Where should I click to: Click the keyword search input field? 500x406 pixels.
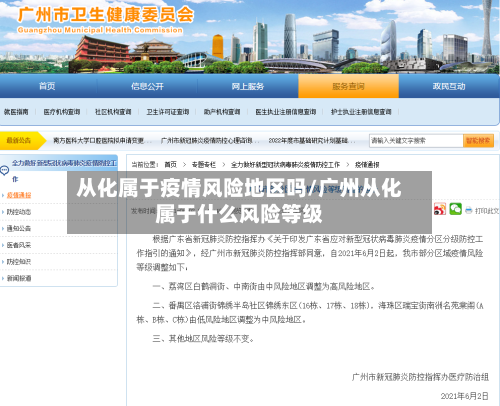(x=416, y=141)
